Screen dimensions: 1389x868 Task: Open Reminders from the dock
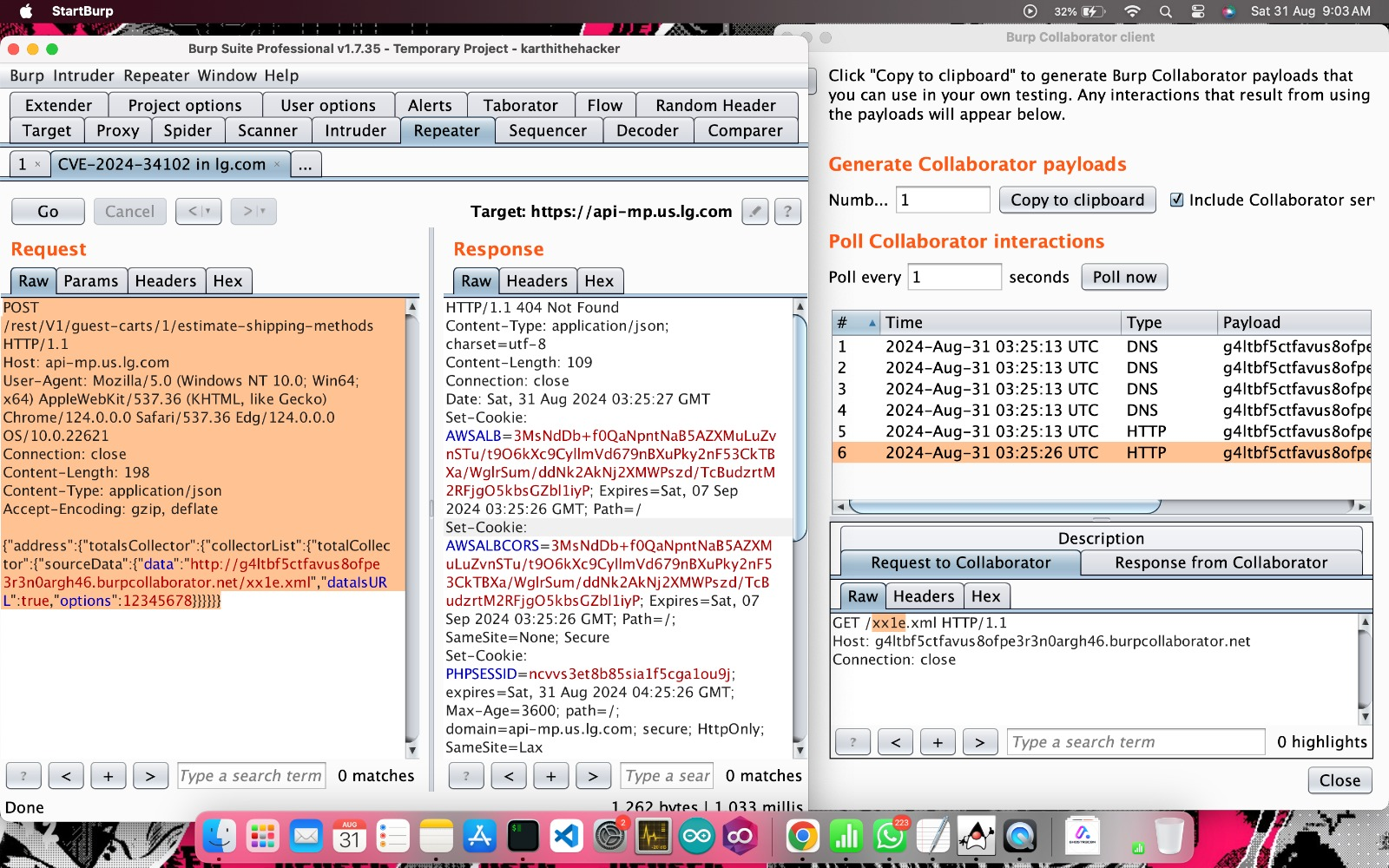[392, 837]
